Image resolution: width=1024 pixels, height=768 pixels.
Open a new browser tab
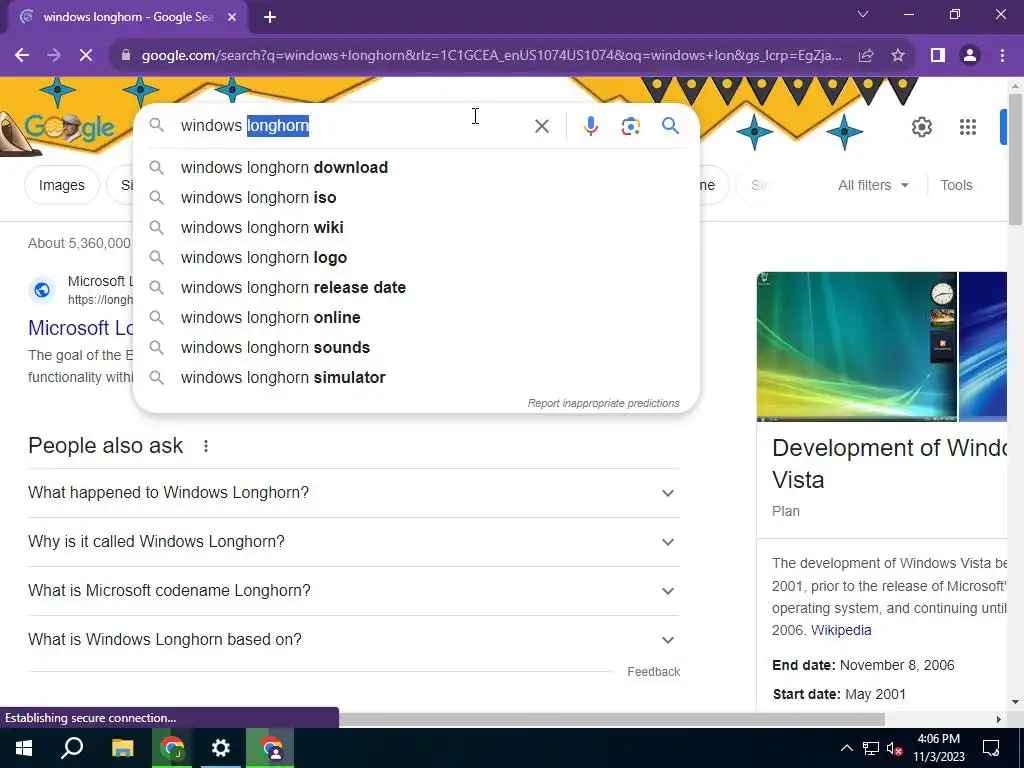pos(270,17)
